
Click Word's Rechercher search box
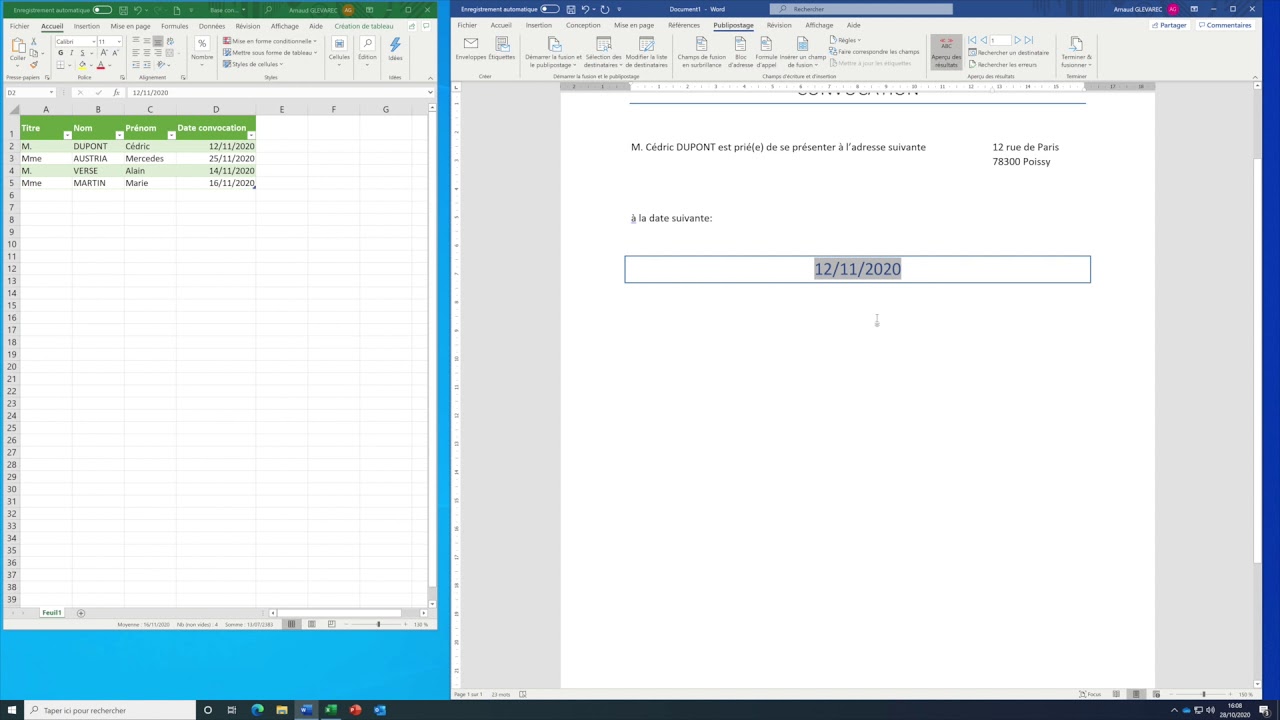[x=861, y=9]
